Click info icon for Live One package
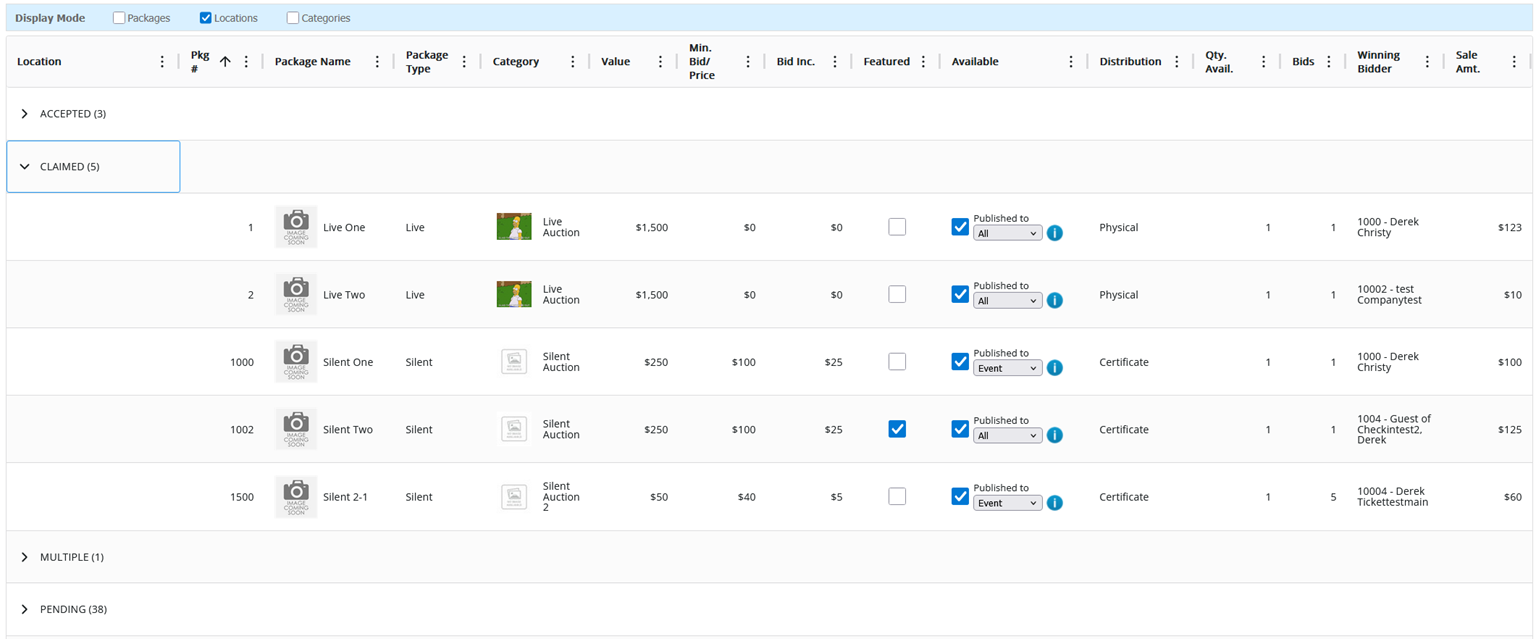 pyautogui.click(x=1054, y=233)
